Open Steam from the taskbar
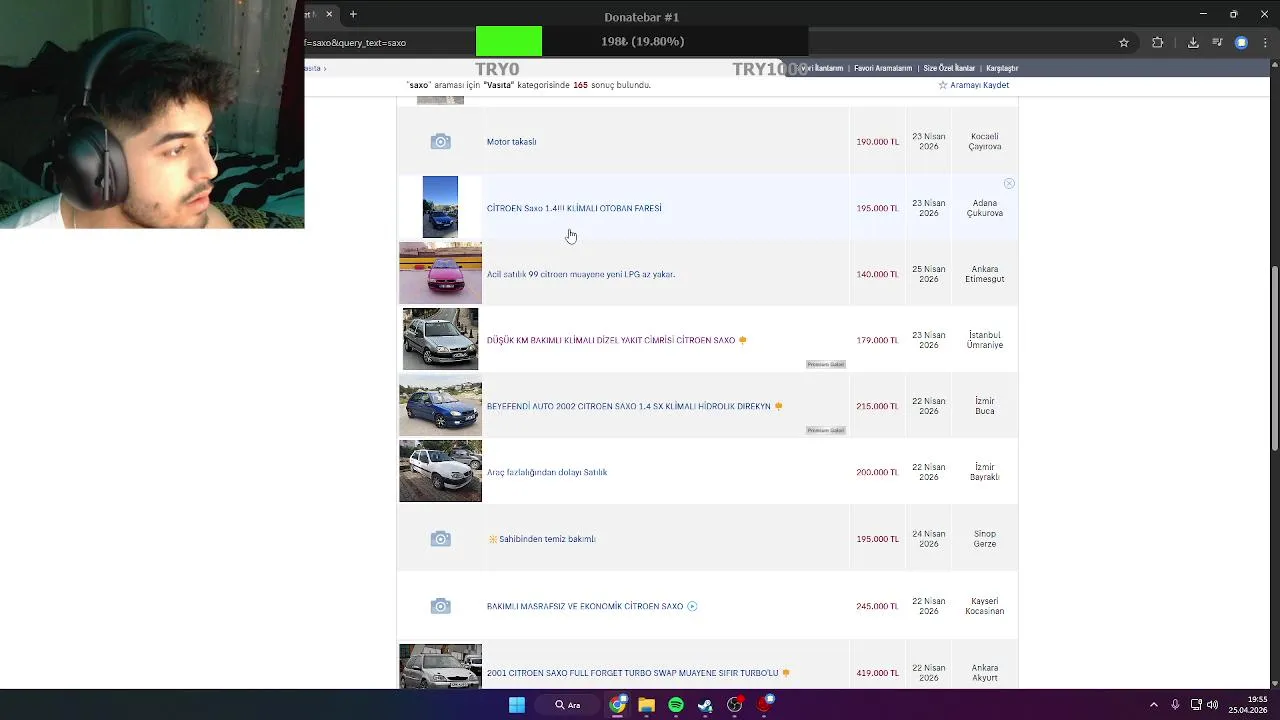Viewport: 1280px width, 720px height. (x=706, y=705)
